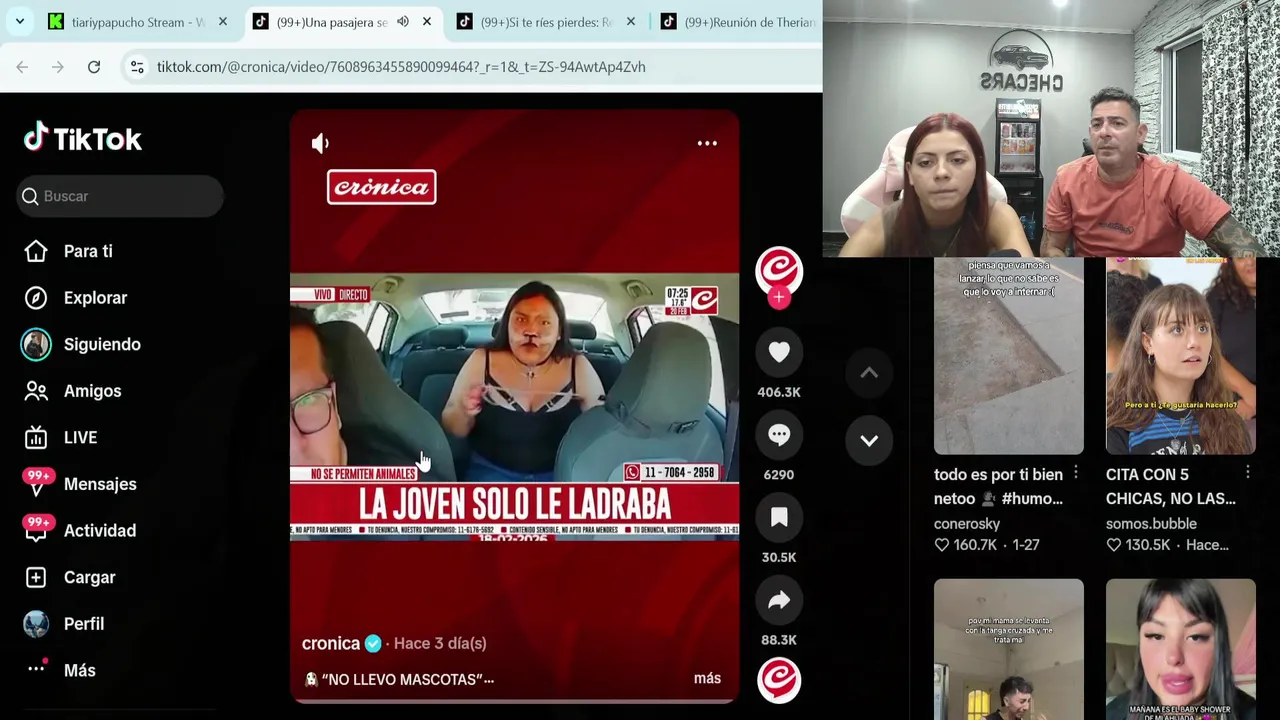Click the 406.3K likes count
The width and height of the screenshot is (1280, 720).
coord(779,392)
